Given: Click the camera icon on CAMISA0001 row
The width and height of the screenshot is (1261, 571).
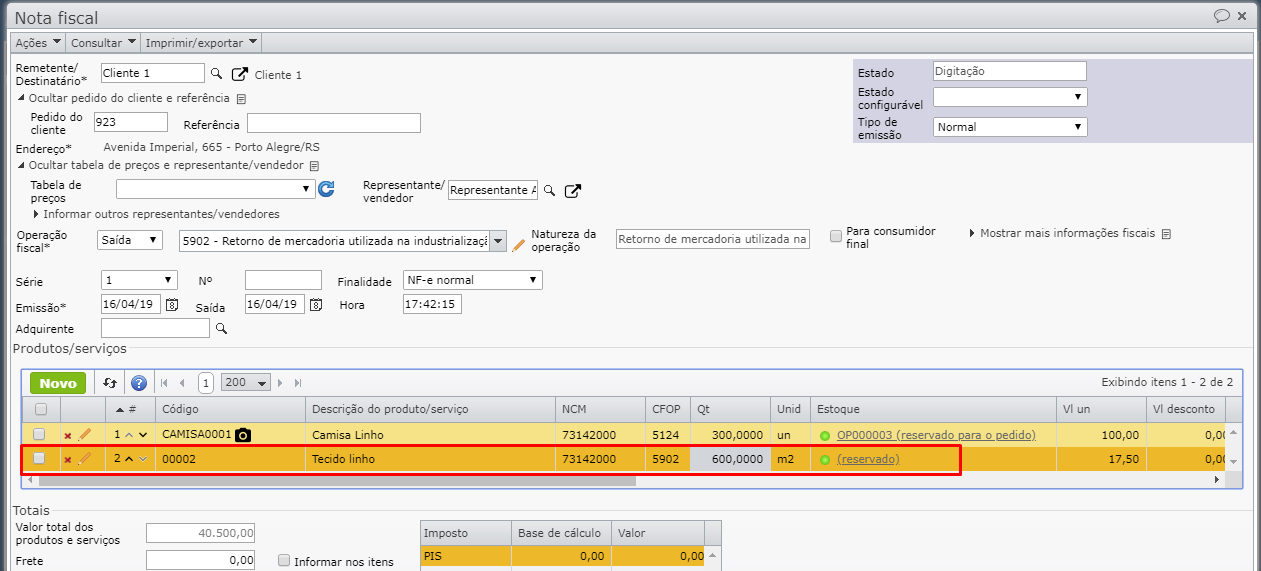Looking at the screenshot, I should click(x=242, y=435).
